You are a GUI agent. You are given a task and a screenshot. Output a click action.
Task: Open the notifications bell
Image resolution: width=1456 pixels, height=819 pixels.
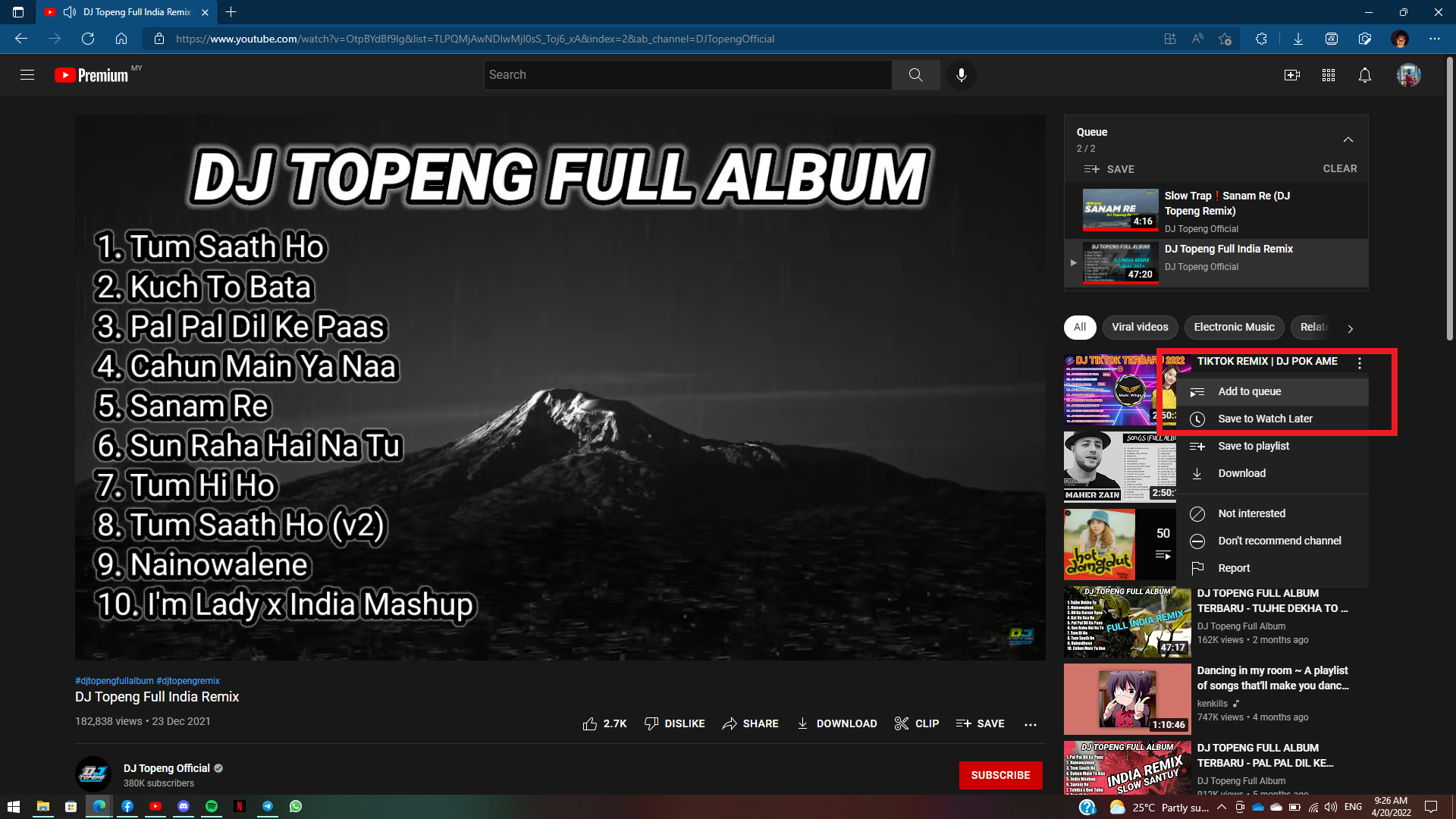pos(1365,75)
